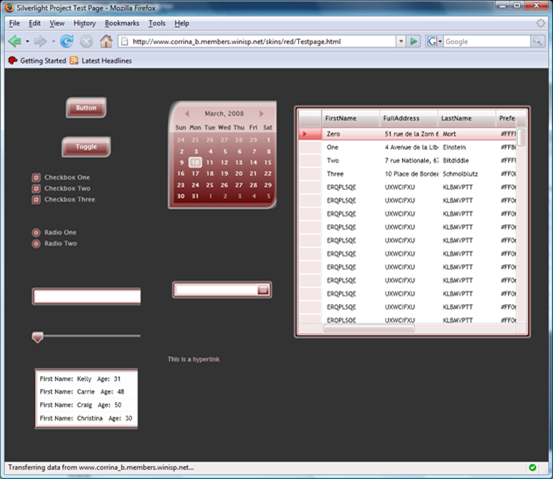553x479 pixels.
Task: Click the March, 2008 calendar header
Action: [x=224, y=114]
